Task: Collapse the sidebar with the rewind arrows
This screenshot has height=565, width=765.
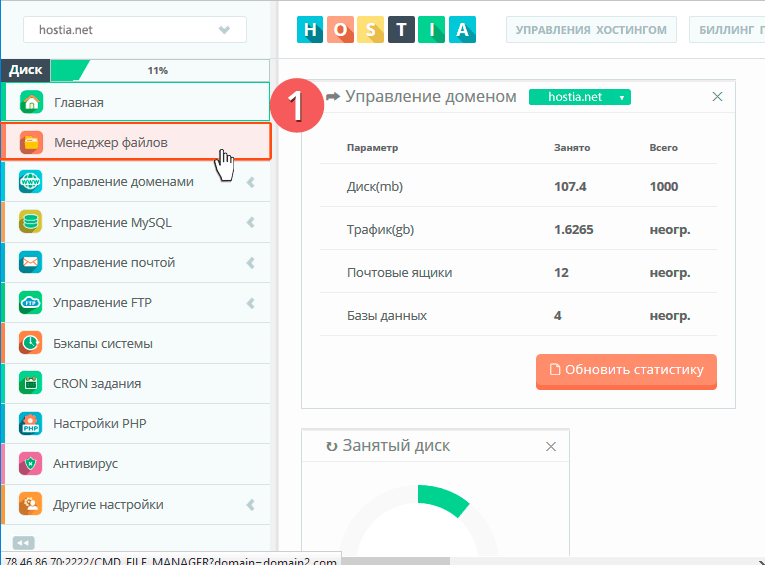Action: pyautogui.click(x=23, y=543)
